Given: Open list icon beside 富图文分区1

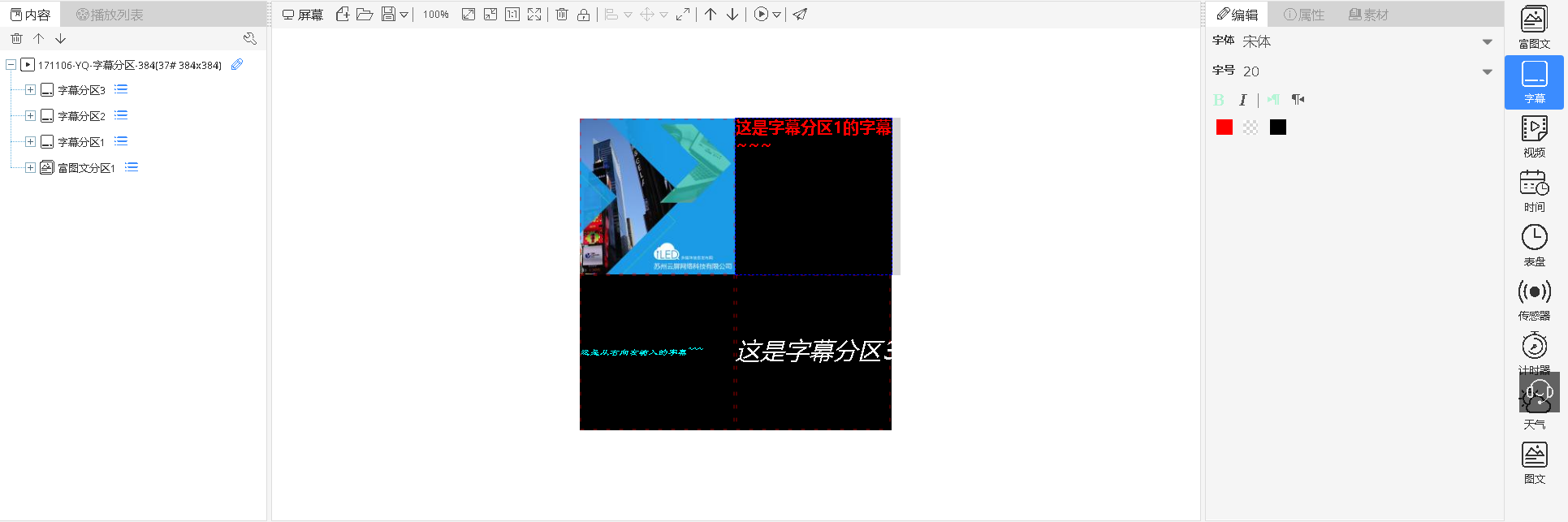Looking at the screenshot, I should [x=132, y=167].
